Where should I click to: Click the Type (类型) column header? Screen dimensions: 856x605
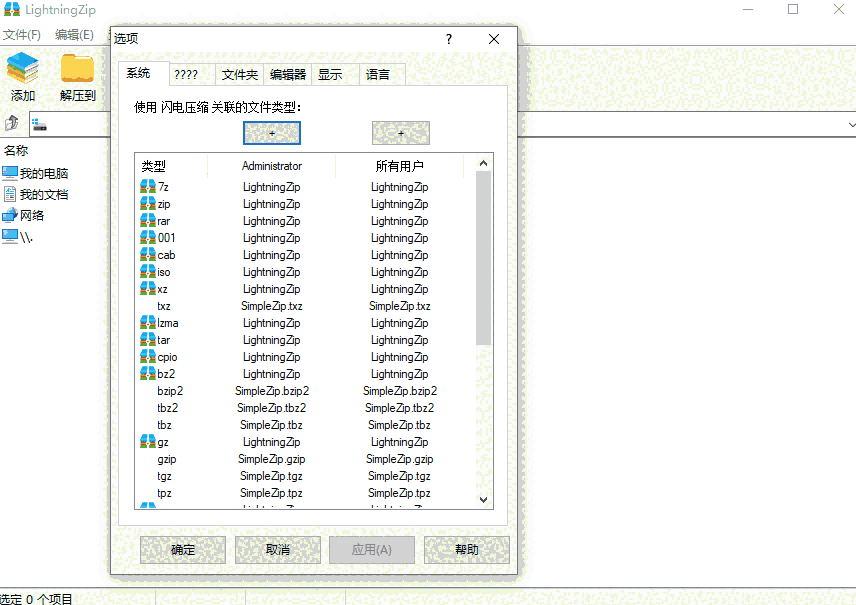pyautogui.click(x=171, y=166)
